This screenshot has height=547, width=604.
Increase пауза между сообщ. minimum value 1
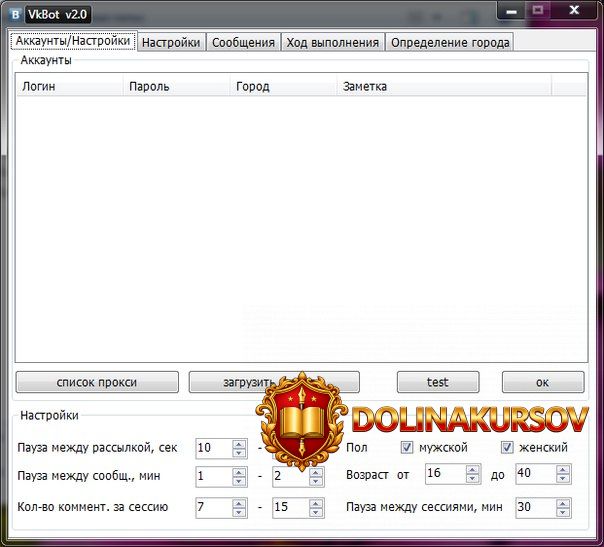pos(239,472)
